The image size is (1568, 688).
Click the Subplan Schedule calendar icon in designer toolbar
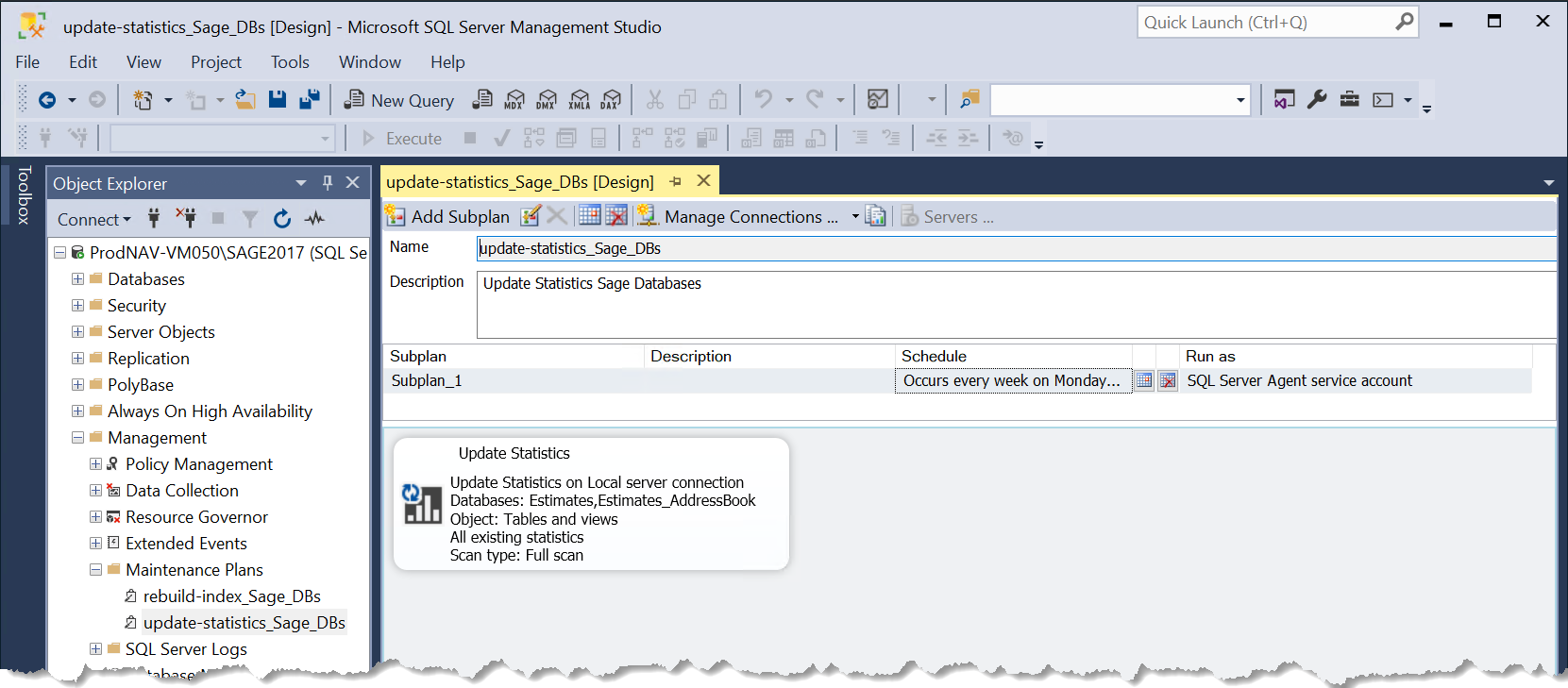(x=589, y=215)
